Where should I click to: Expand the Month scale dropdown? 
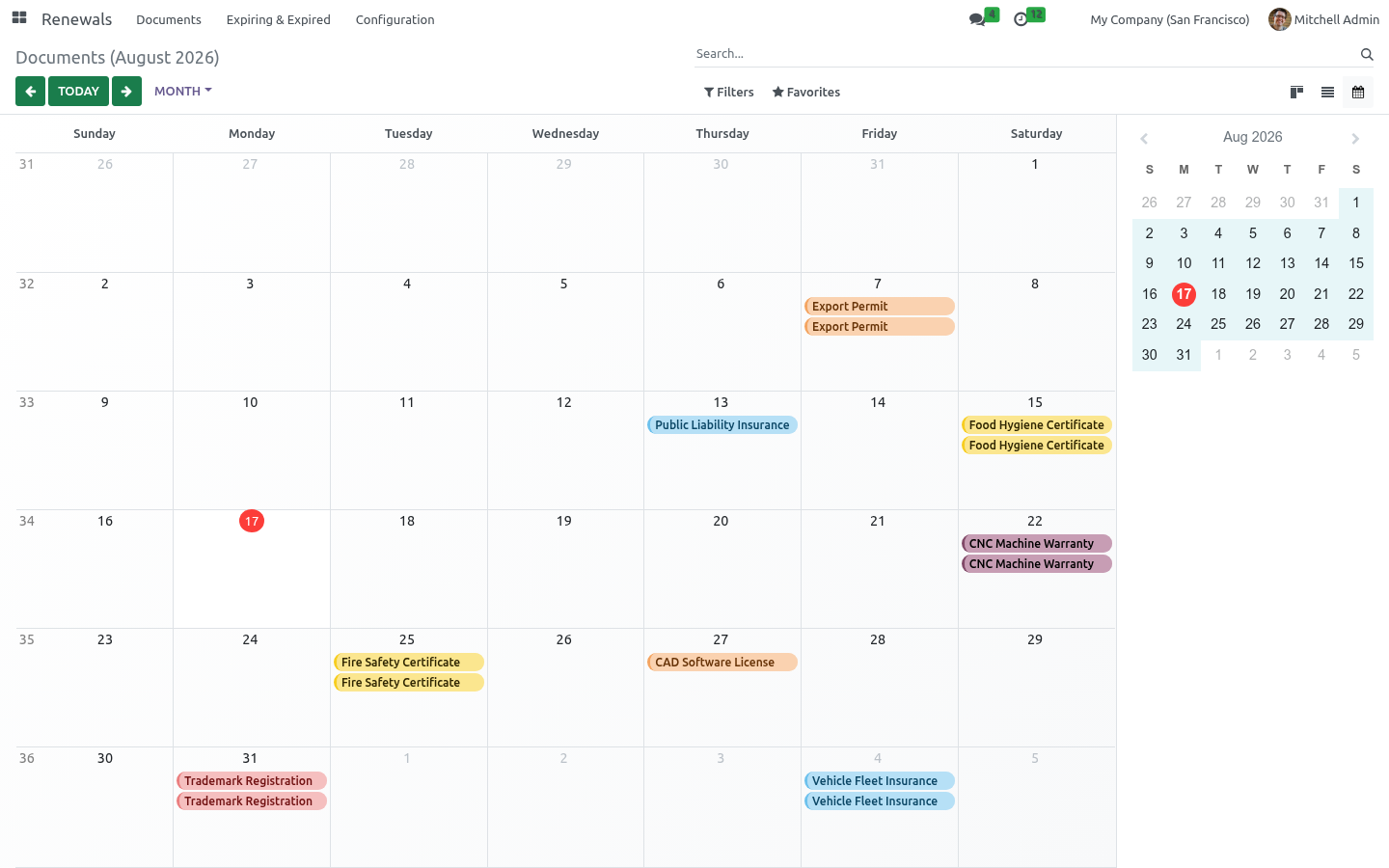pyautogui.click(x=183, y=92)
